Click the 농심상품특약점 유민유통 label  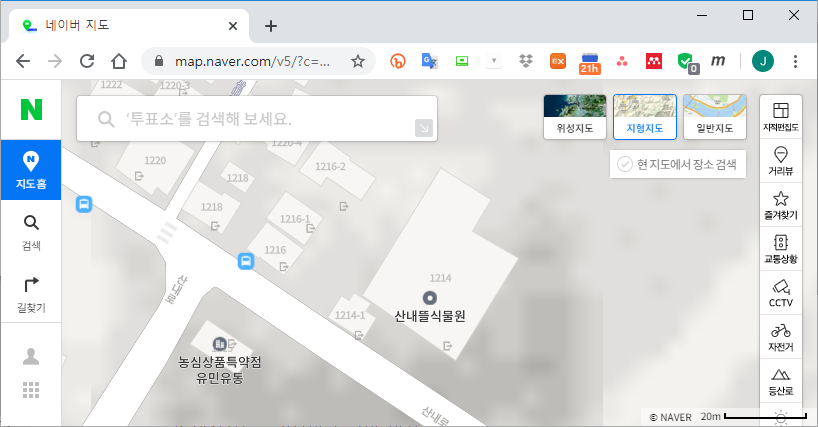point(220,369)
